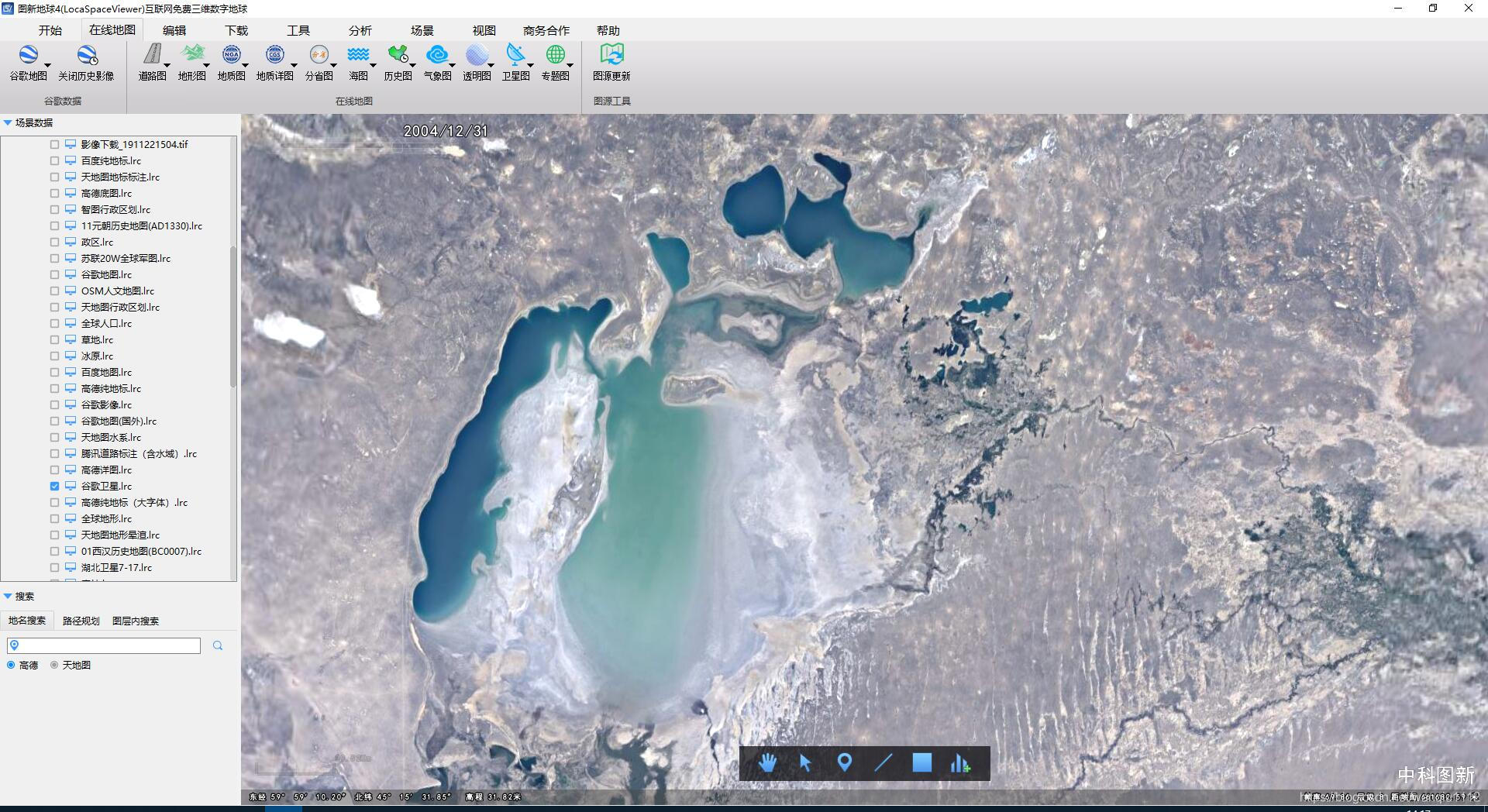Select the 道路图 road map icon
Image resolution: width=1488 pixels, height=812 pixels.
point(152,54)
